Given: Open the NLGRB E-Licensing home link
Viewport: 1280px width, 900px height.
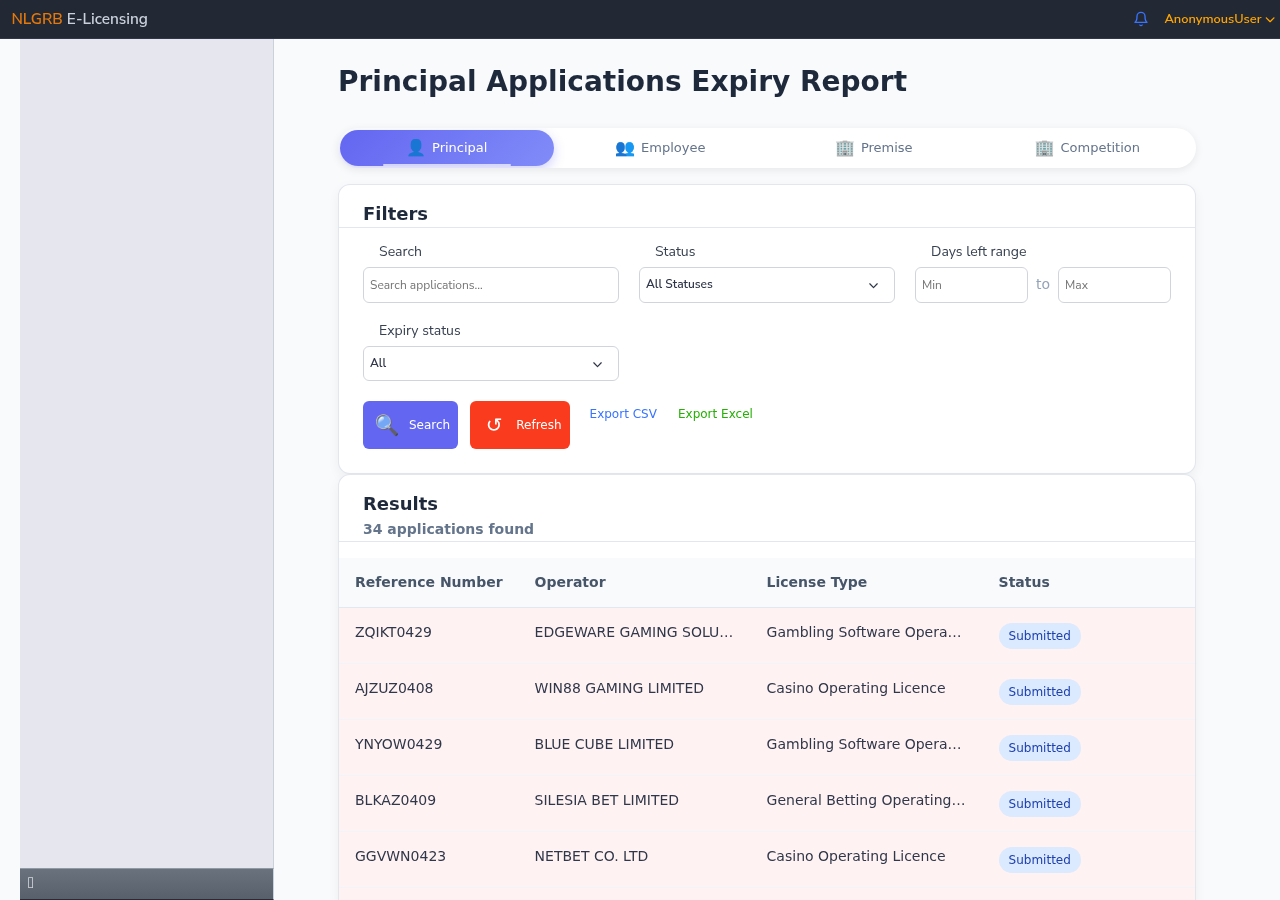Looking at the screenshot, I should 80,19.
